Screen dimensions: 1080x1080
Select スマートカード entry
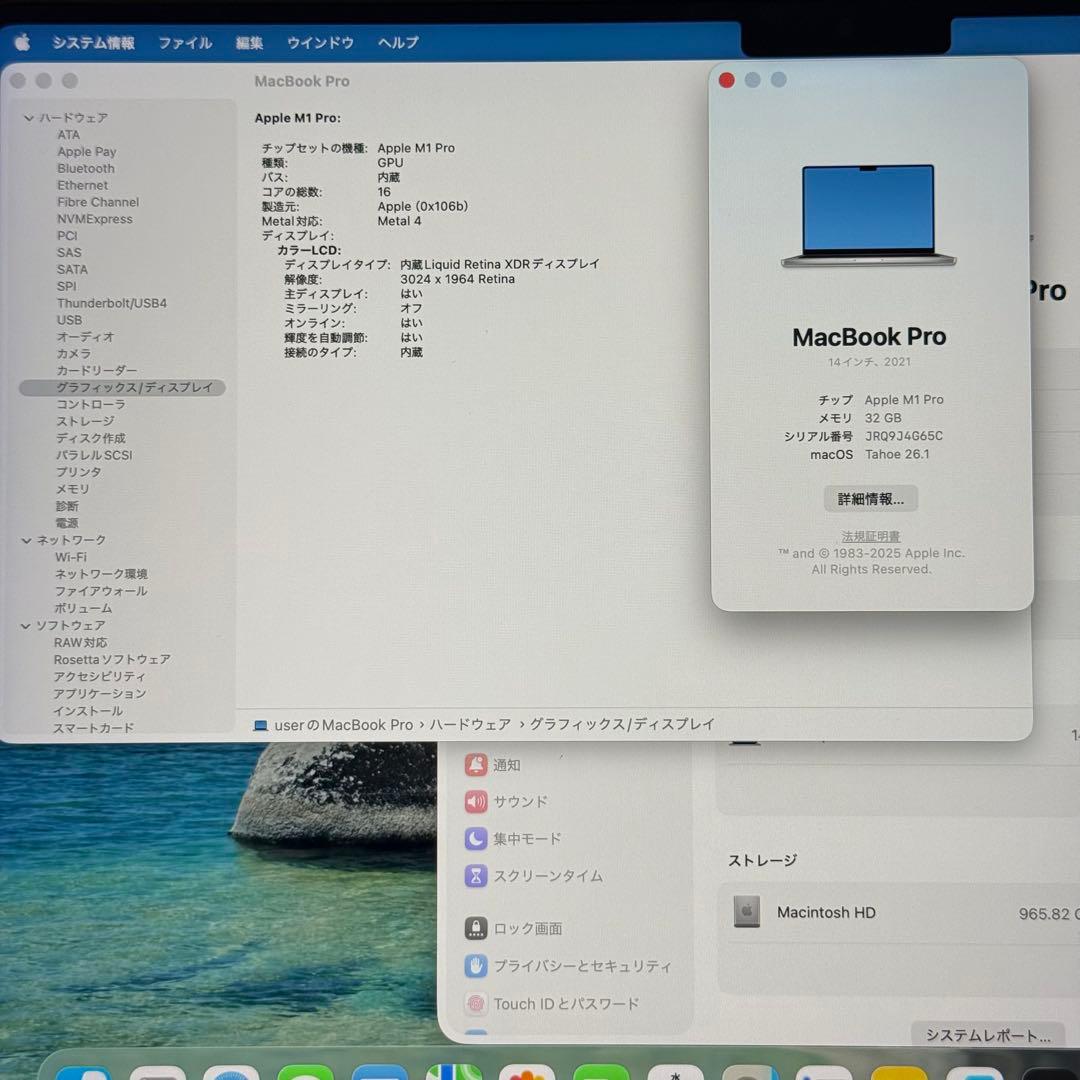point(94,728)
